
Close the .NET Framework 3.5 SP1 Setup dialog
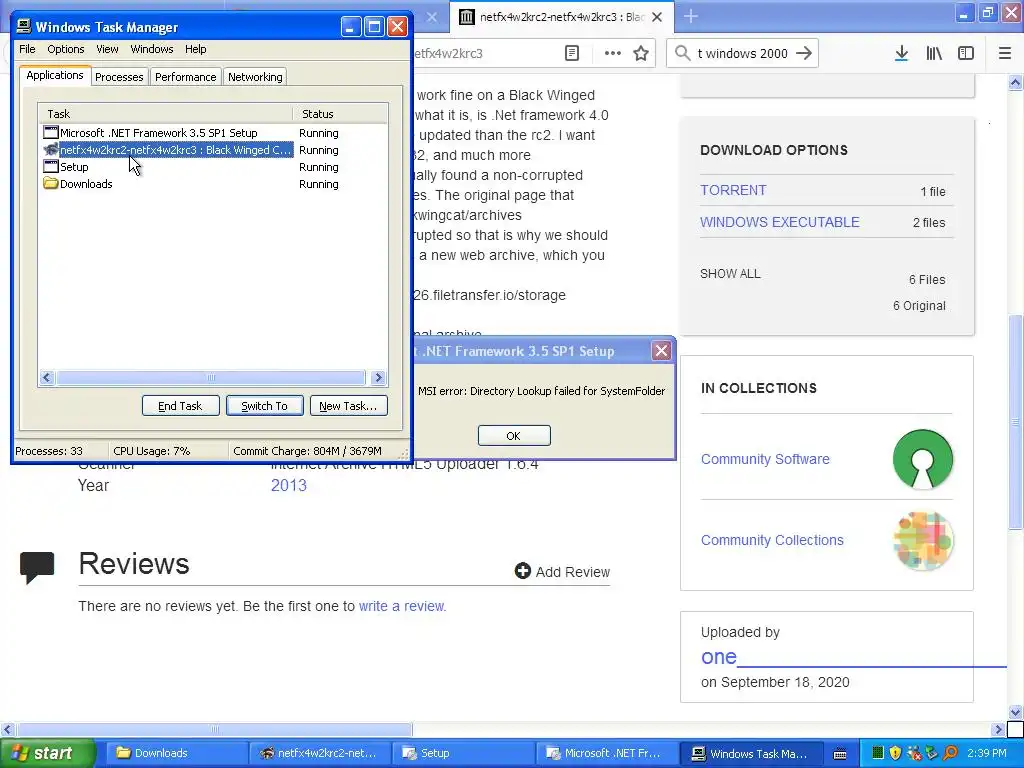click(662, 351)
